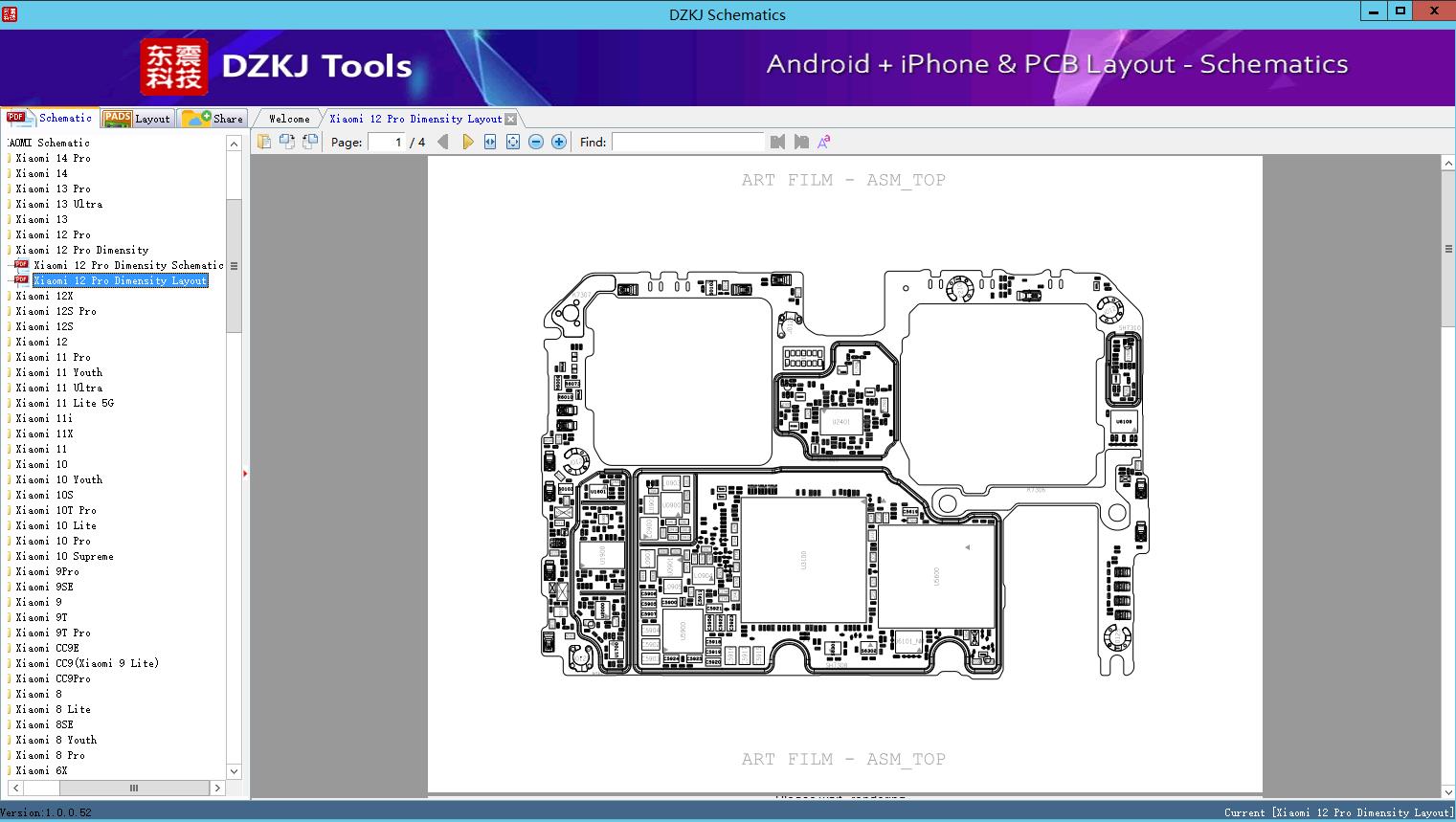
Task: Select the Xiaomi 11 Youth tree item
Action: point(58,372)
